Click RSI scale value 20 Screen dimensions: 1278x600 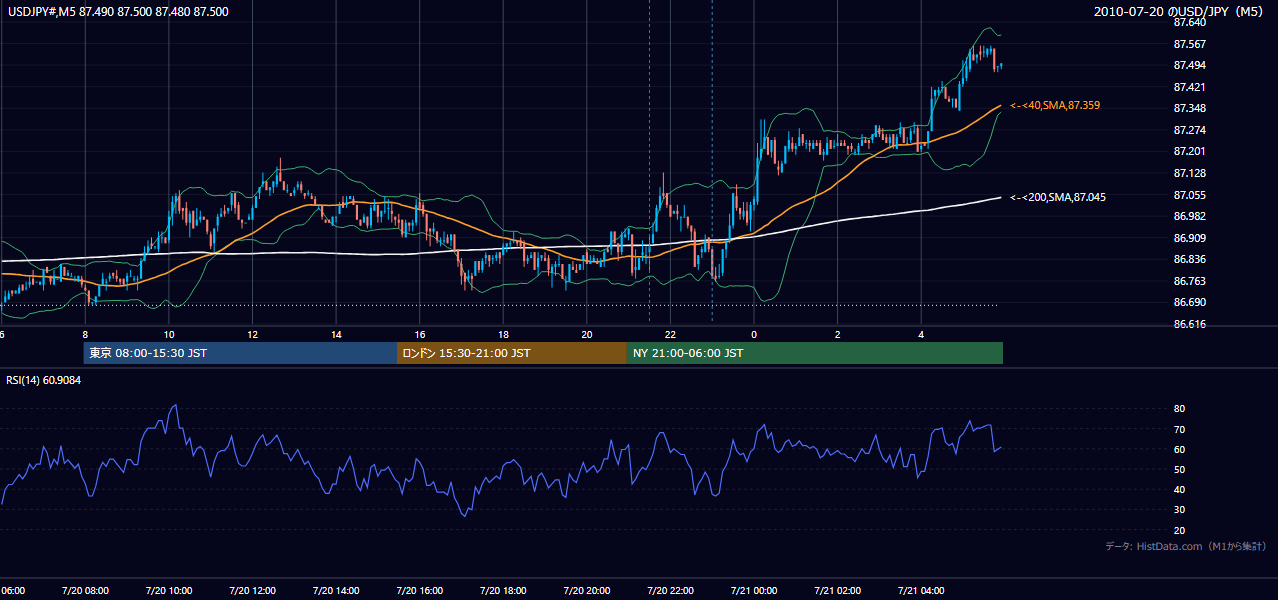[1179, 530]
